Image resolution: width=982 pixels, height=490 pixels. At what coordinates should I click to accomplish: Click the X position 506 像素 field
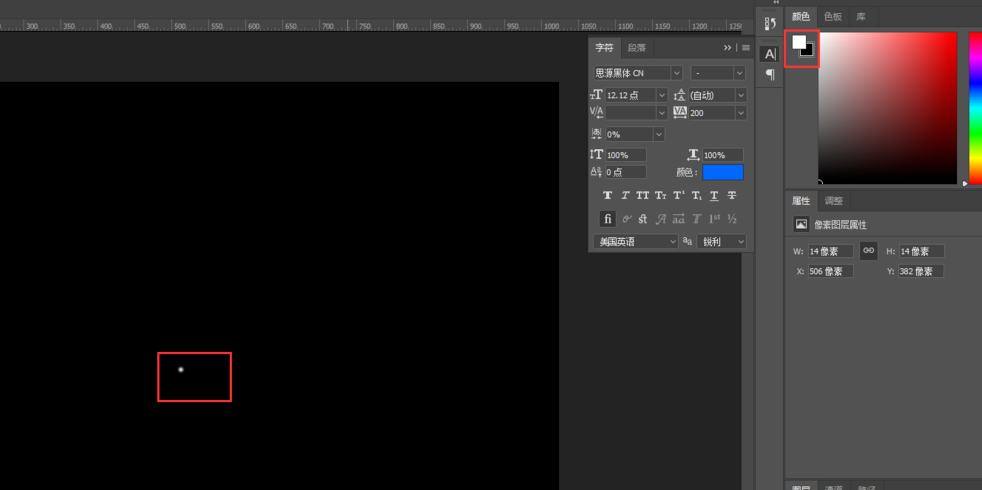pyautogui.click(x=830, y=271)
